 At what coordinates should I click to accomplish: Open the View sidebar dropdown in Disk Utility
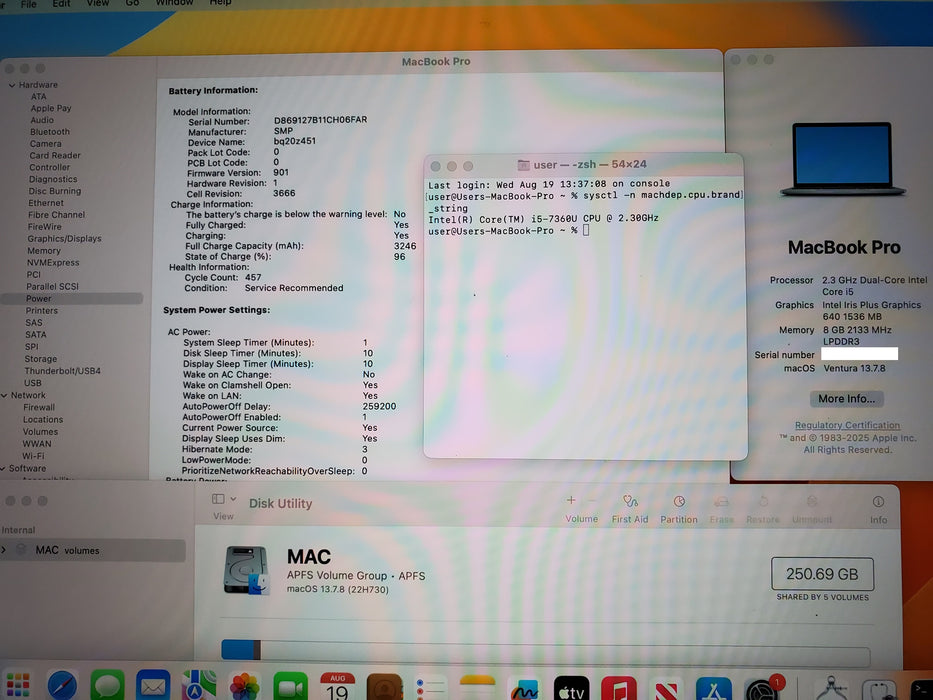coord(224,499)
